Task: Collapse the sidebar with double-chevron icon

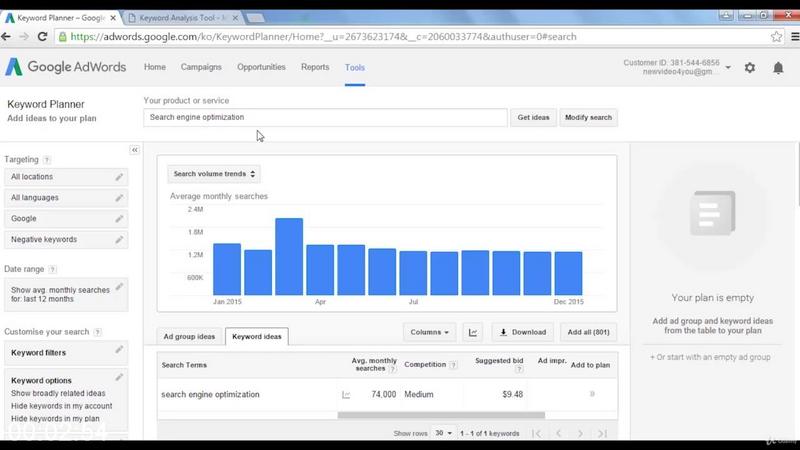Action: tap(134, 150)
